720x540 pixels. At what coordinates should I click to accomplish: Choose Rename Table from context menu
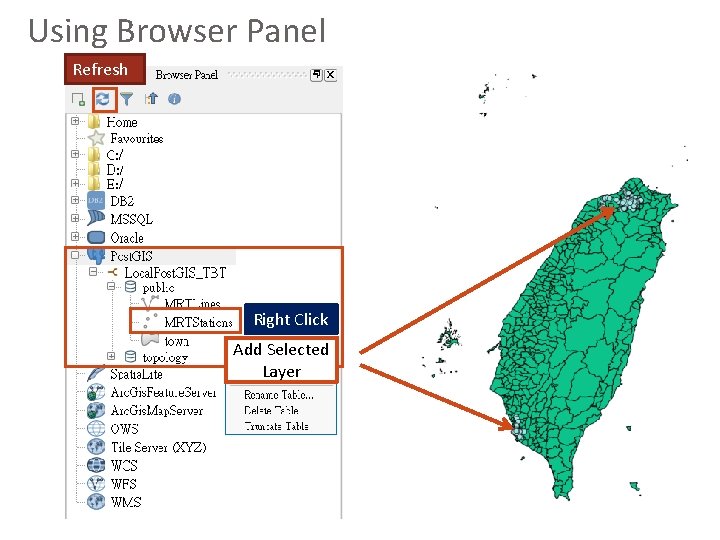click(279, 395)
